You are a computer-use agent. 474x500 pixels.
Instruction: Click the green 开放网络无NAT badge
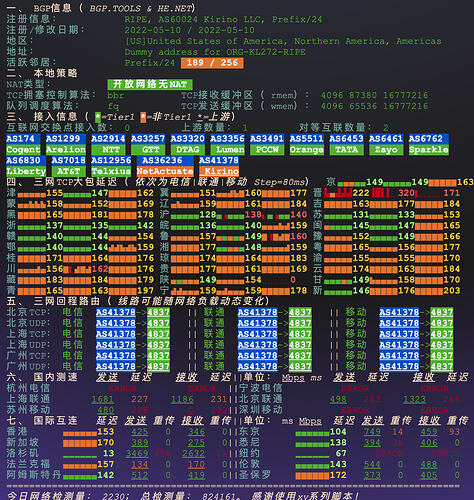pyautogui.click(x=150, y=84)
